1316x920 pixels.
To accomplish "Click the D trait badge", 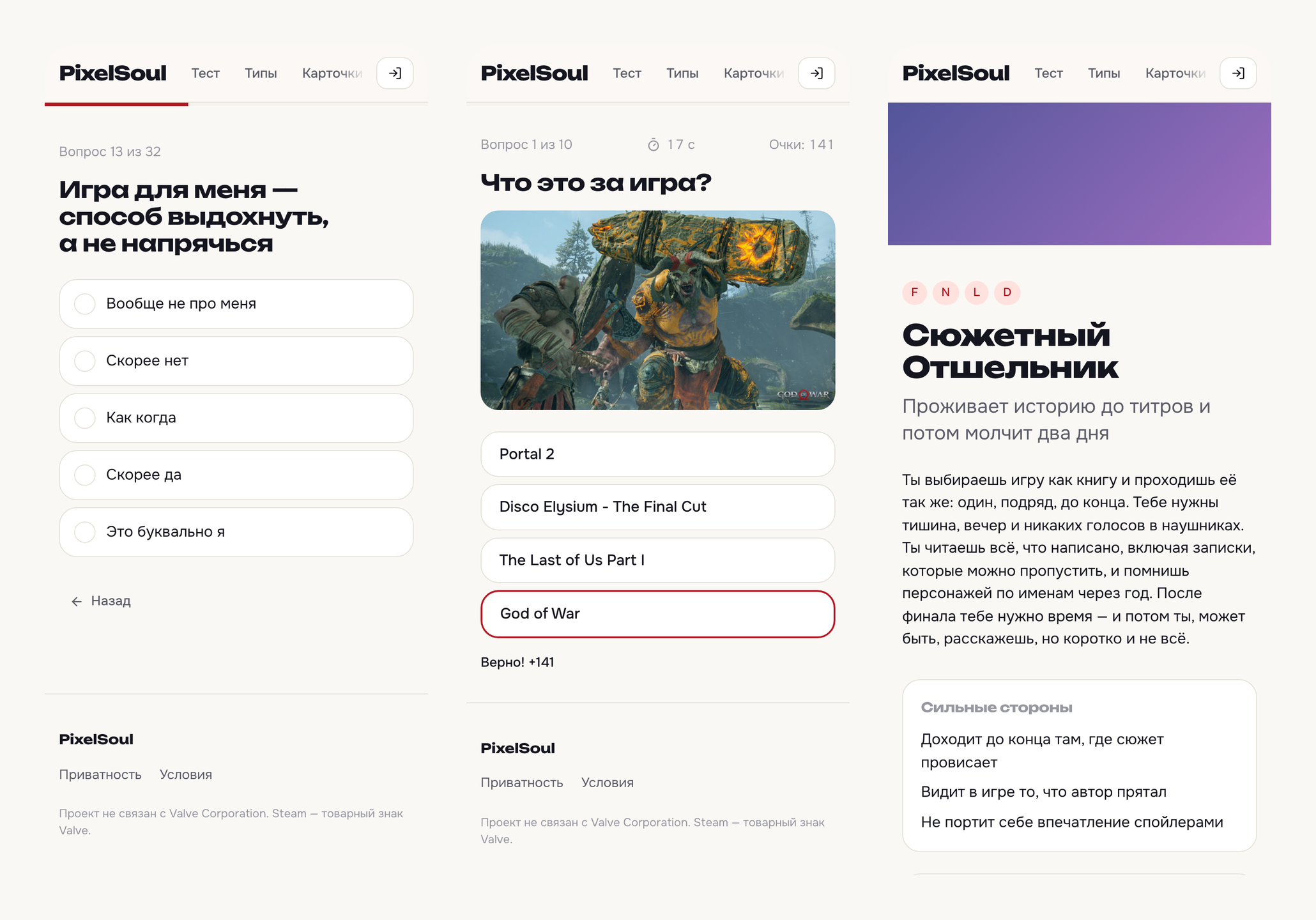I will [x=1007, y=293].
